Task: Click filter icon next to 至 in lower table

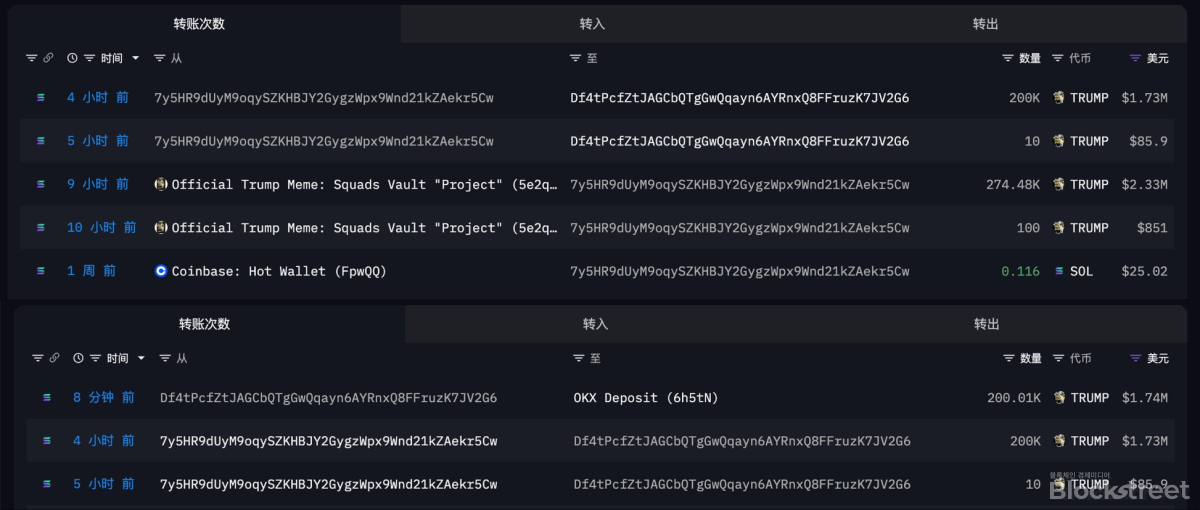Action: 579,358
